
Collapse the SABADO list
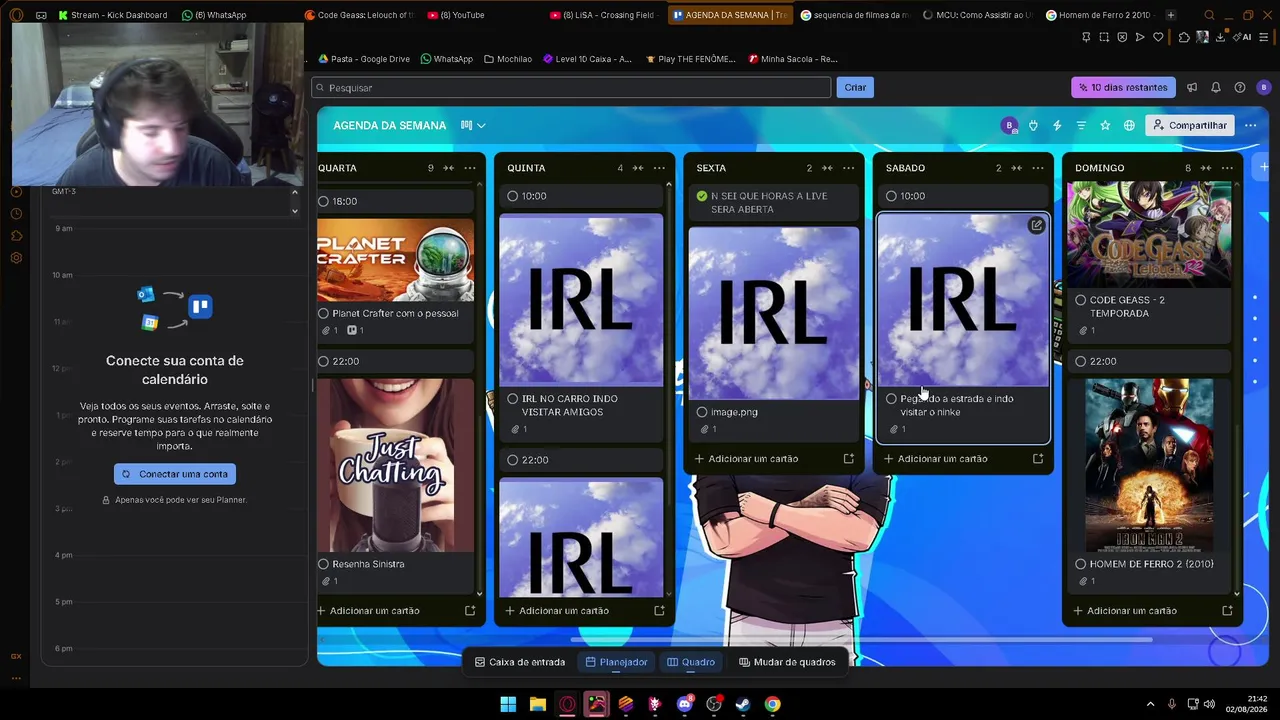1016,168
